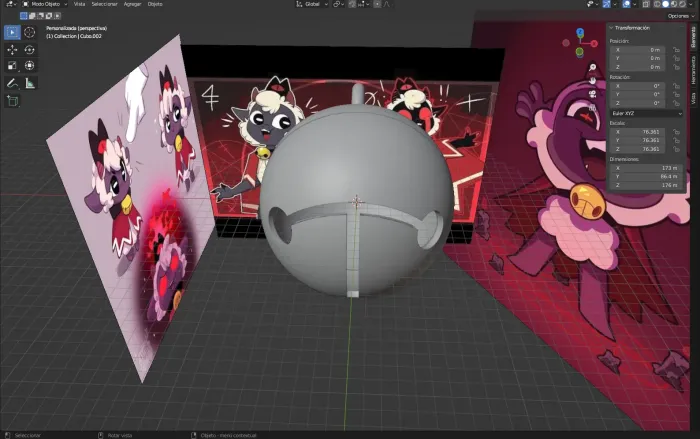Image resolution: width=700 pixels, height=439 pixels.
Task: Click the Escala X value field
Action: [x=640, y=132]
